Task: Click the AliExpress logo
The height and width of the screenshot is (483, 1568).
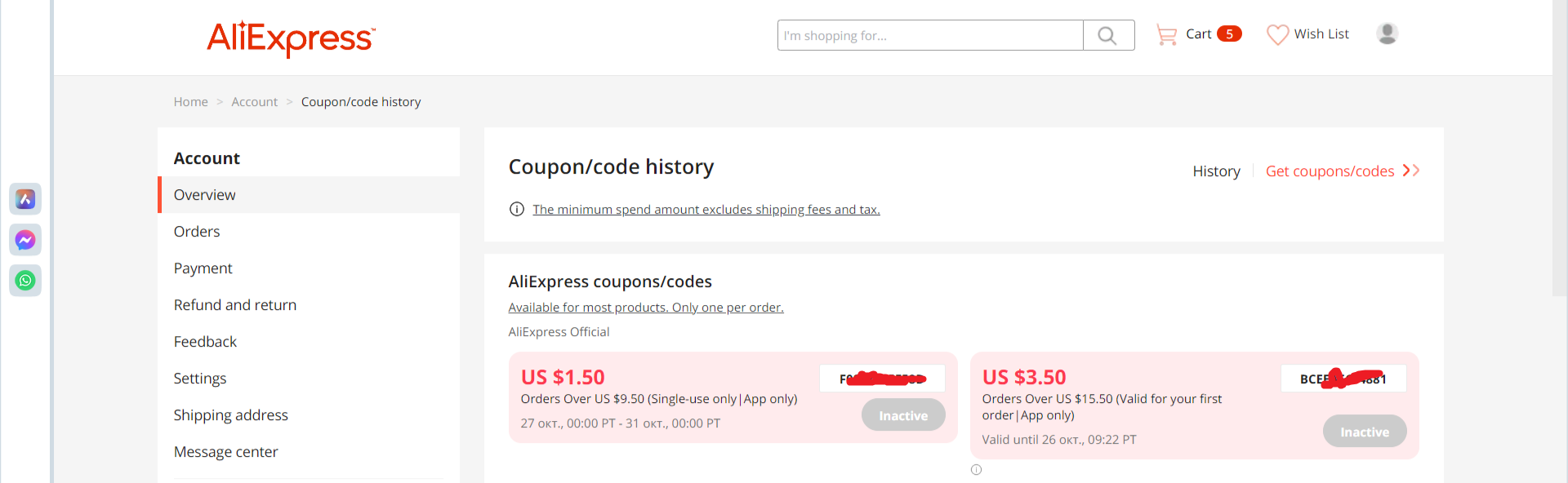Action: [x=291, y=38]
